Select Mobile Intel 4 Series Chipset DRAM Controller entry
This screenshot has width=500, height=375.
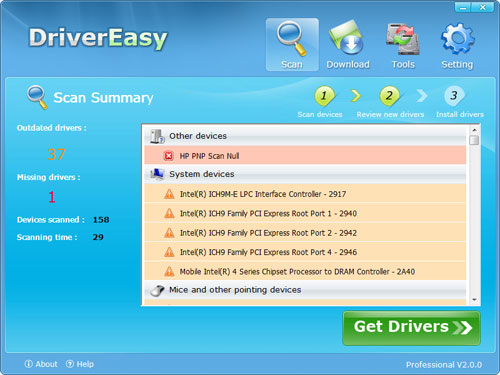[305, 271]
